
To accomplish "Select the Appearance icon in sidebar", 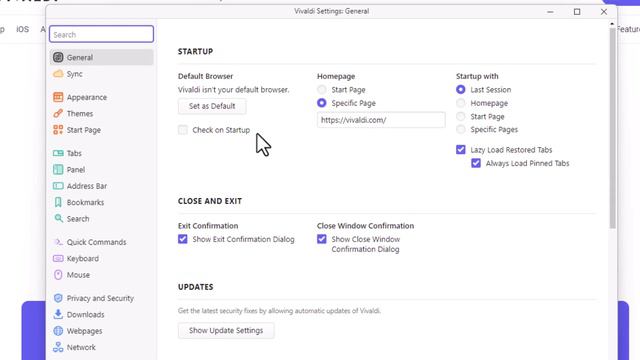I will click(x=58, y=97).
